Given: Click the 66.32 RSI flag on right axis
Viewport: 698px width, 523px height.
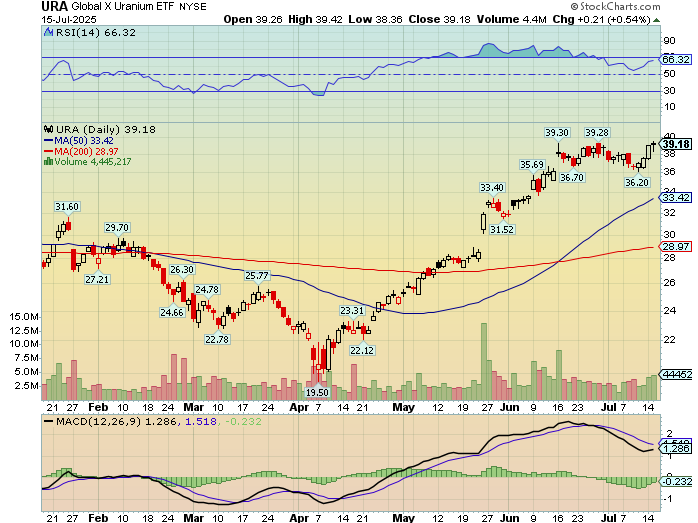Looking at the screenshot, I should (676, 59).
